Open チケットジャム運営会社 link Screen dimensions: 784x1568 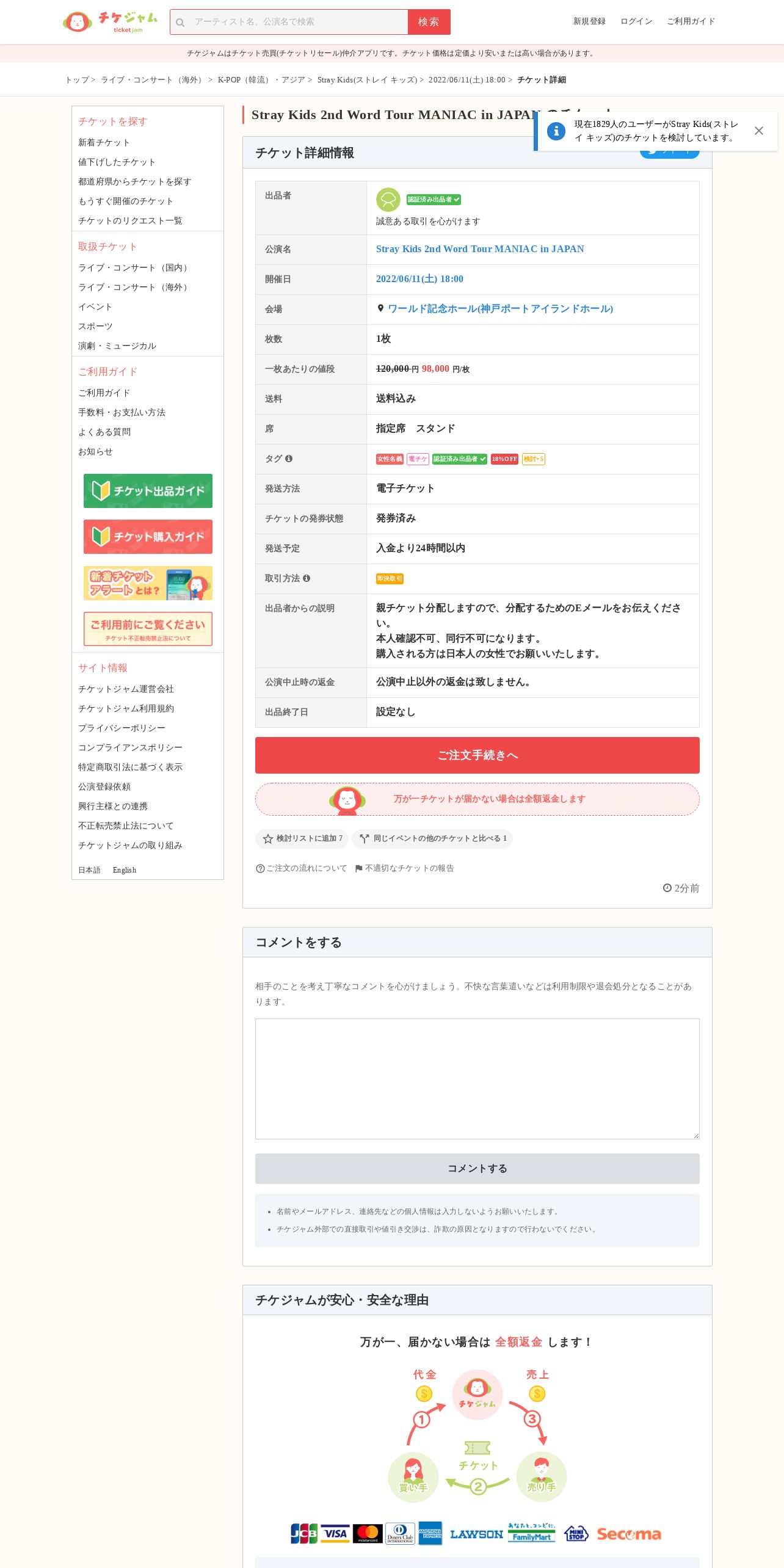[126, 689]
